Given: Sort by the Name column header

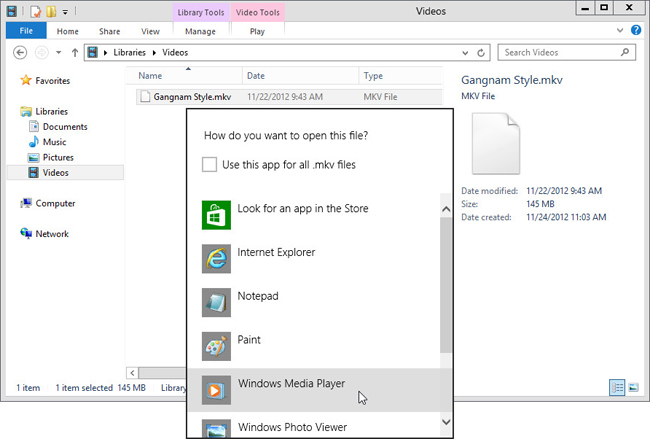Looking at the screenshot, I should point(184,75).
